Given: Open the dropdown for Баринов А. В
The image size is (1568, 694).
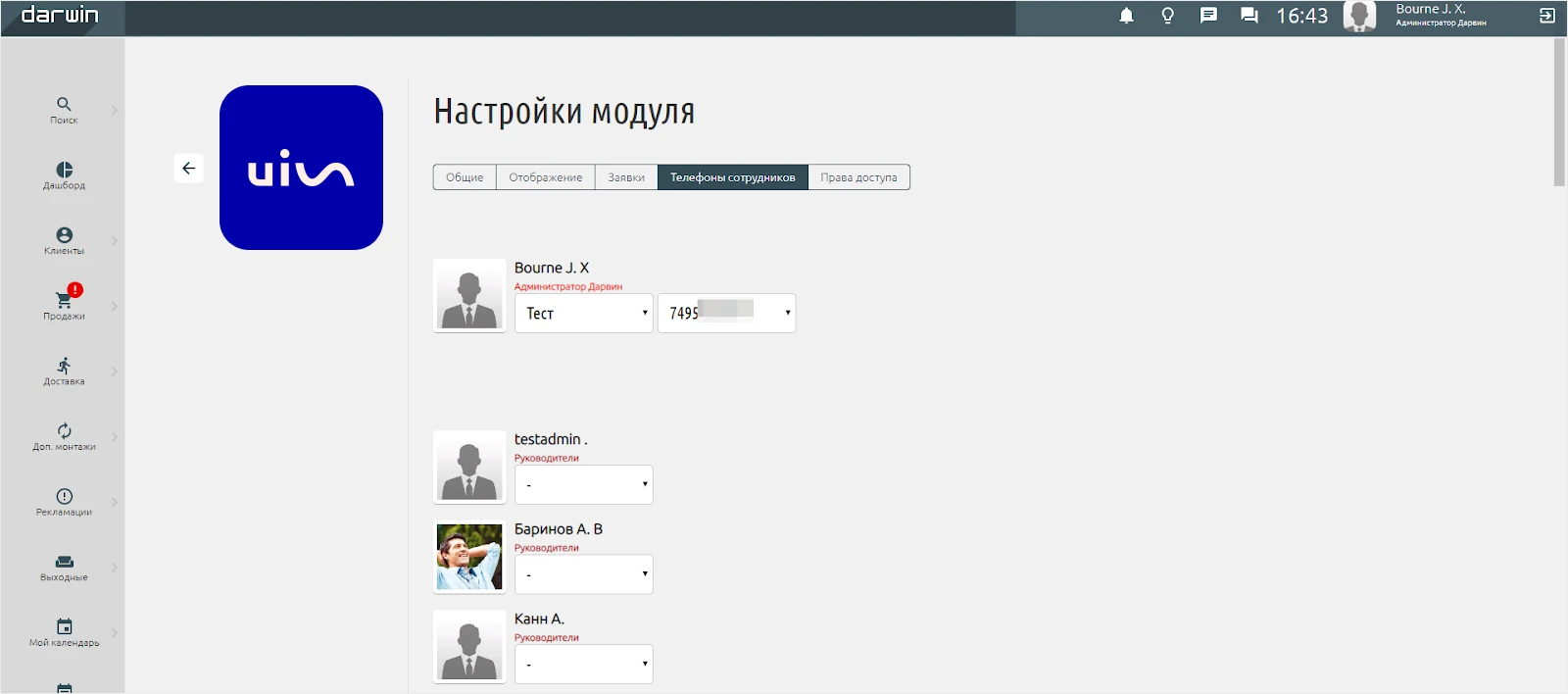Looking at the screenshot, I should point(584,574).
